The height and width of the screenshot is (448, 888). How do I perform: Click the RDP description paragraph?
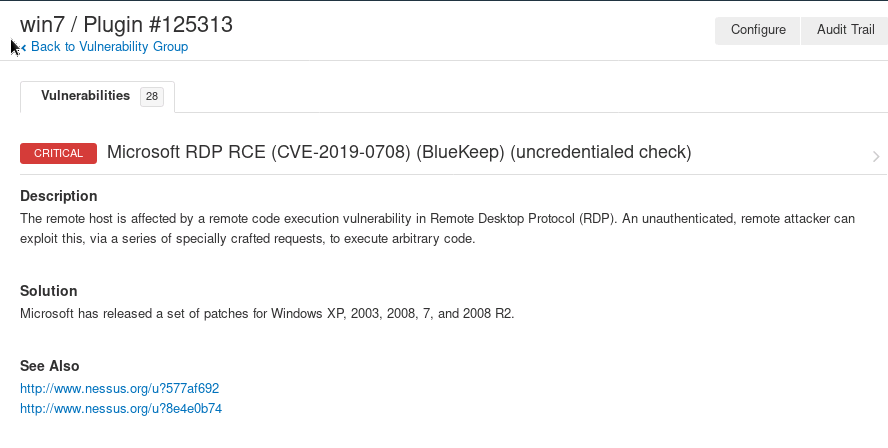pyautogui.click(x=437, y=228)
